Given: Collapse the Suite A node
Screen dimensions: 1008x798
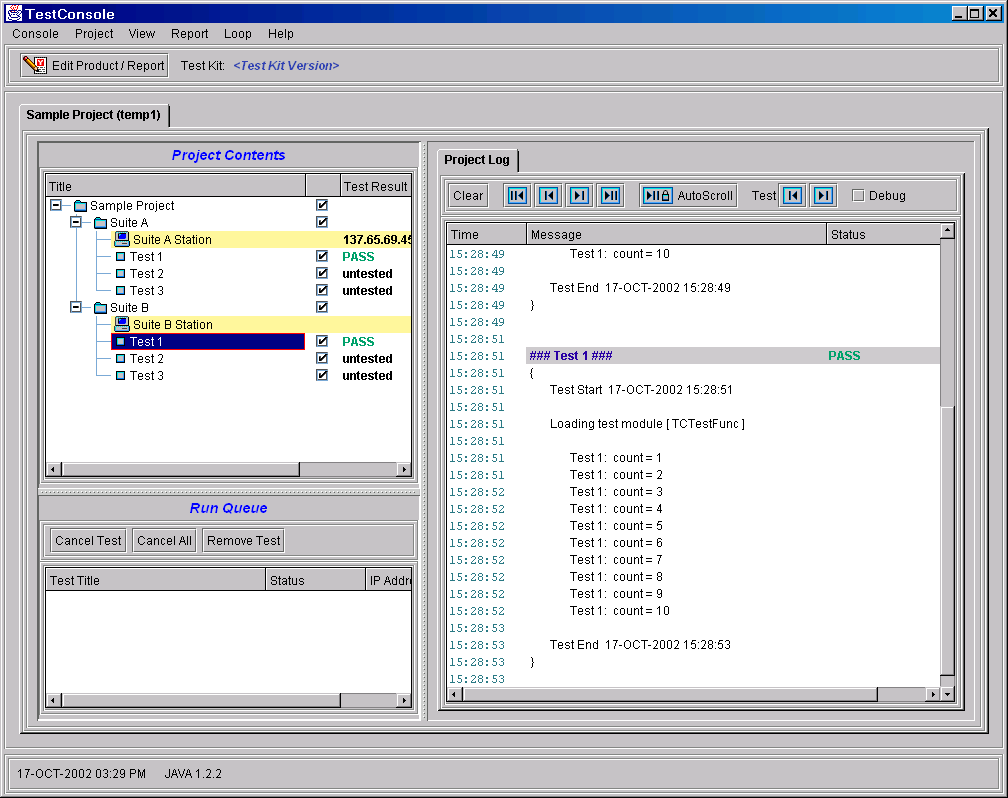Looking at the screenshot, I should point(76,223).
